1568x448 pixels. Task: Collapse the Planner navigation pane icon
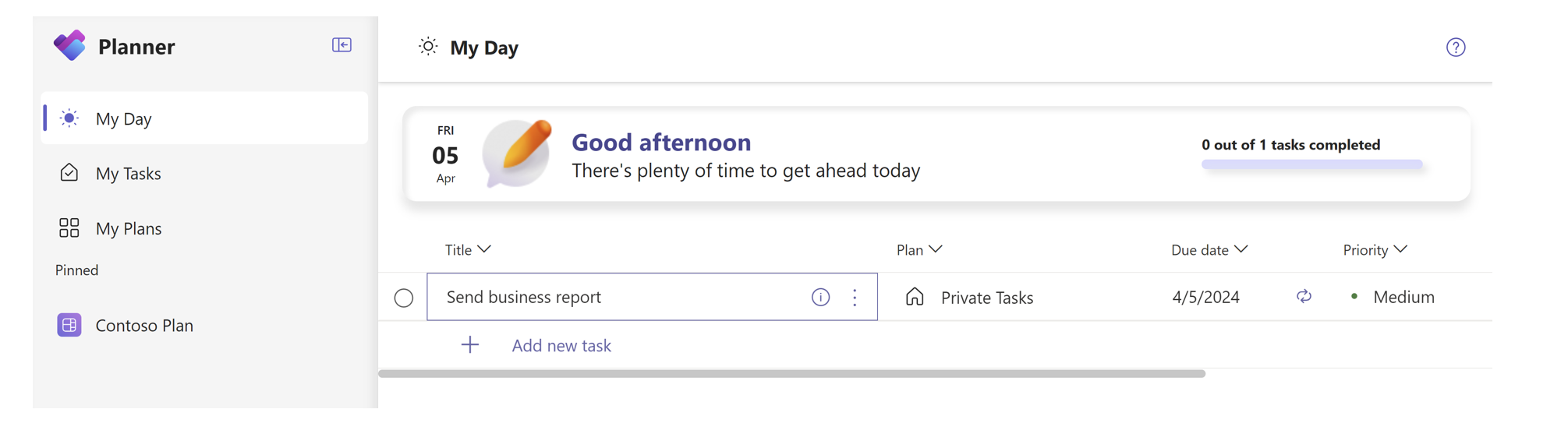tap(342, 45)
